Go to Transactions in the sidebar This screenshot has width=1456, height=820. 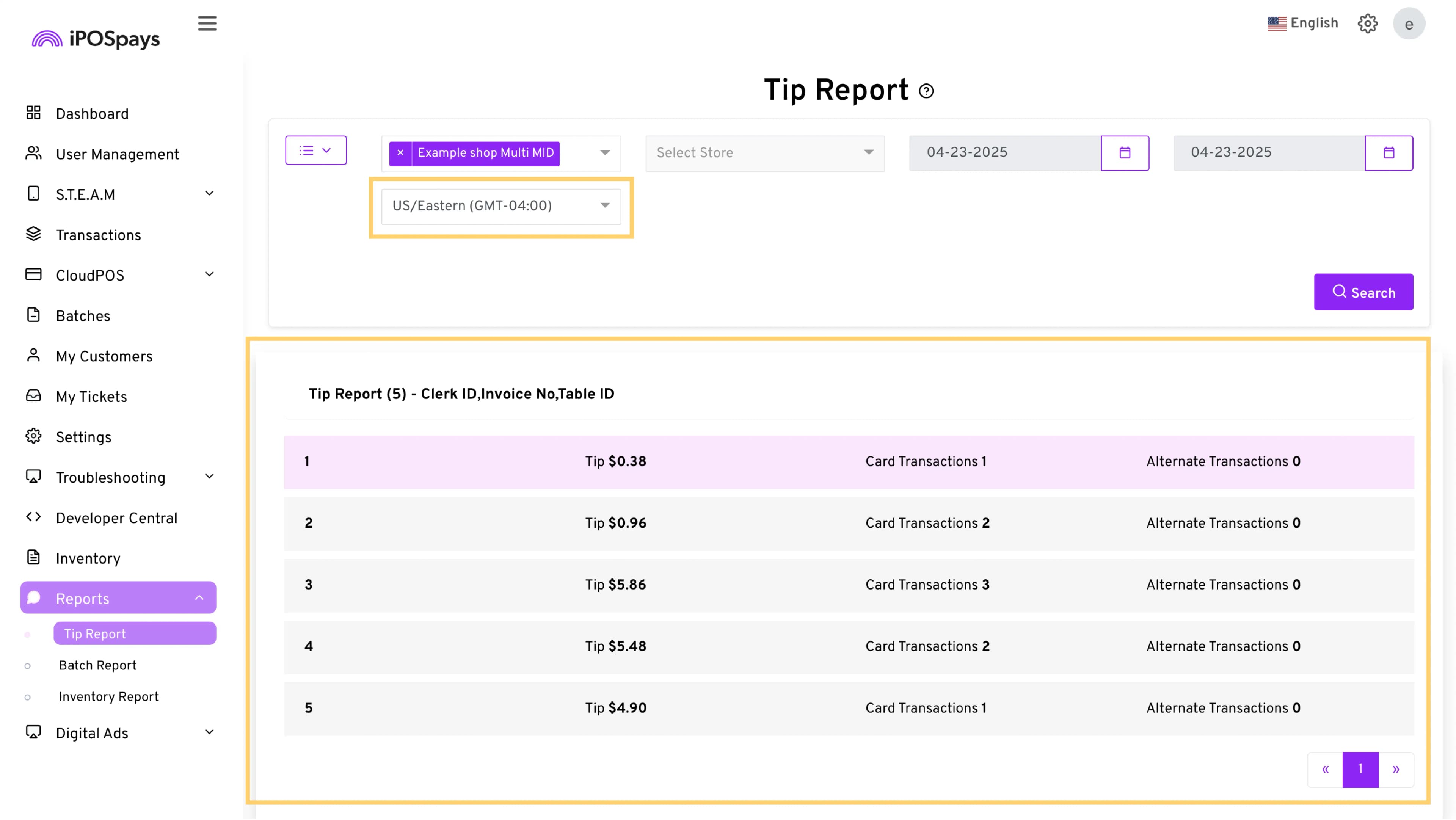tap(98, 235)
